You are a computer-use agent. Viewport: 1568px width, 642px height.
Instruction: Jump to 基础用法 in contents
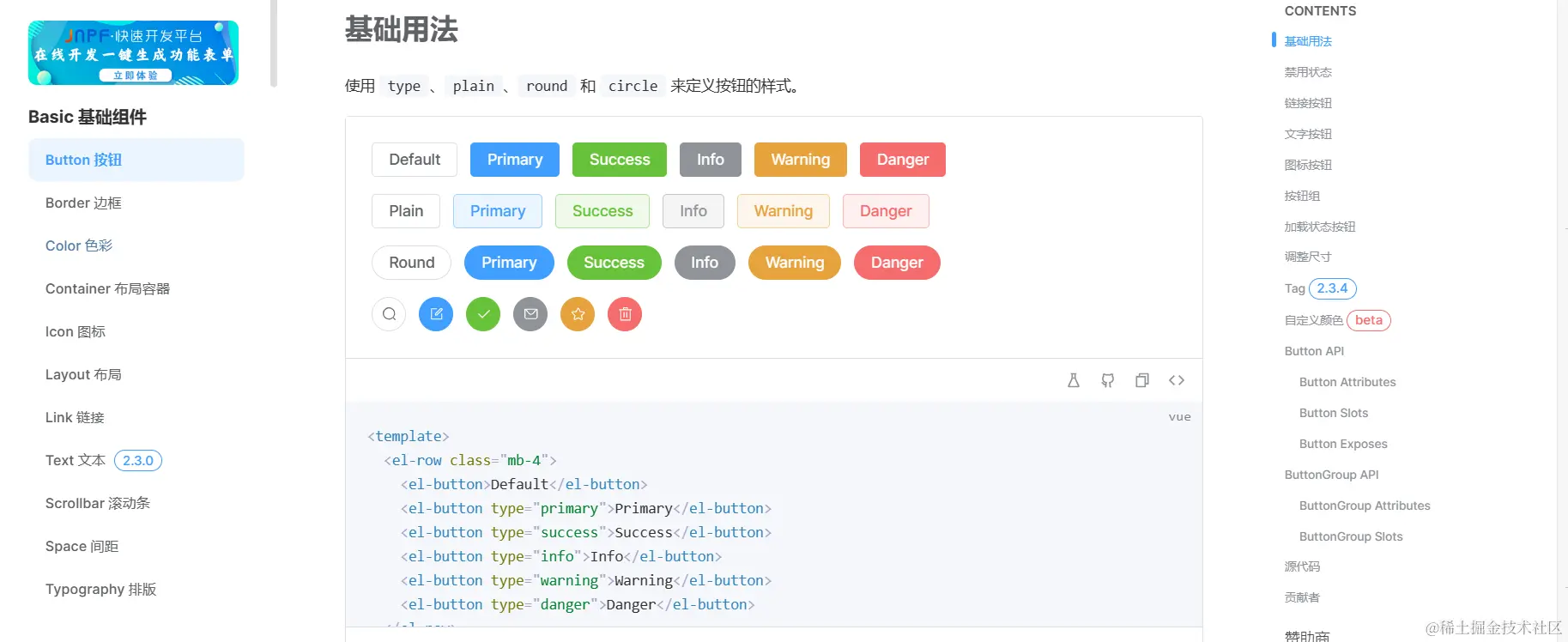(1308, 41)
